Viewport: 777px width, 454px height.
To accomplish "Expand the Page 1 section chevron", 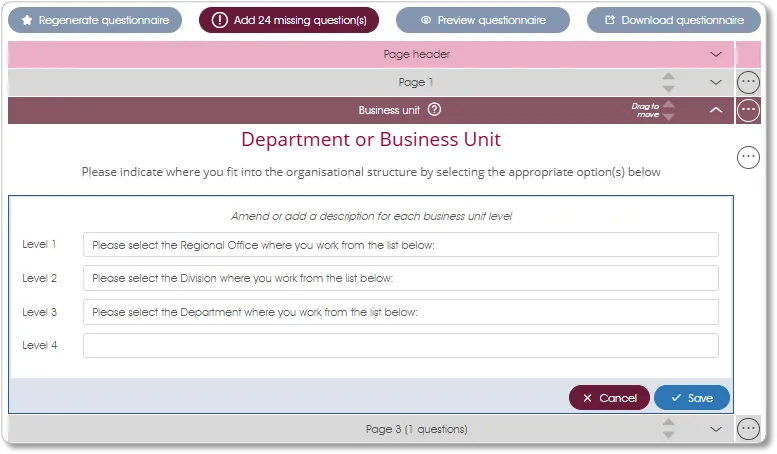I will (716, 82).
